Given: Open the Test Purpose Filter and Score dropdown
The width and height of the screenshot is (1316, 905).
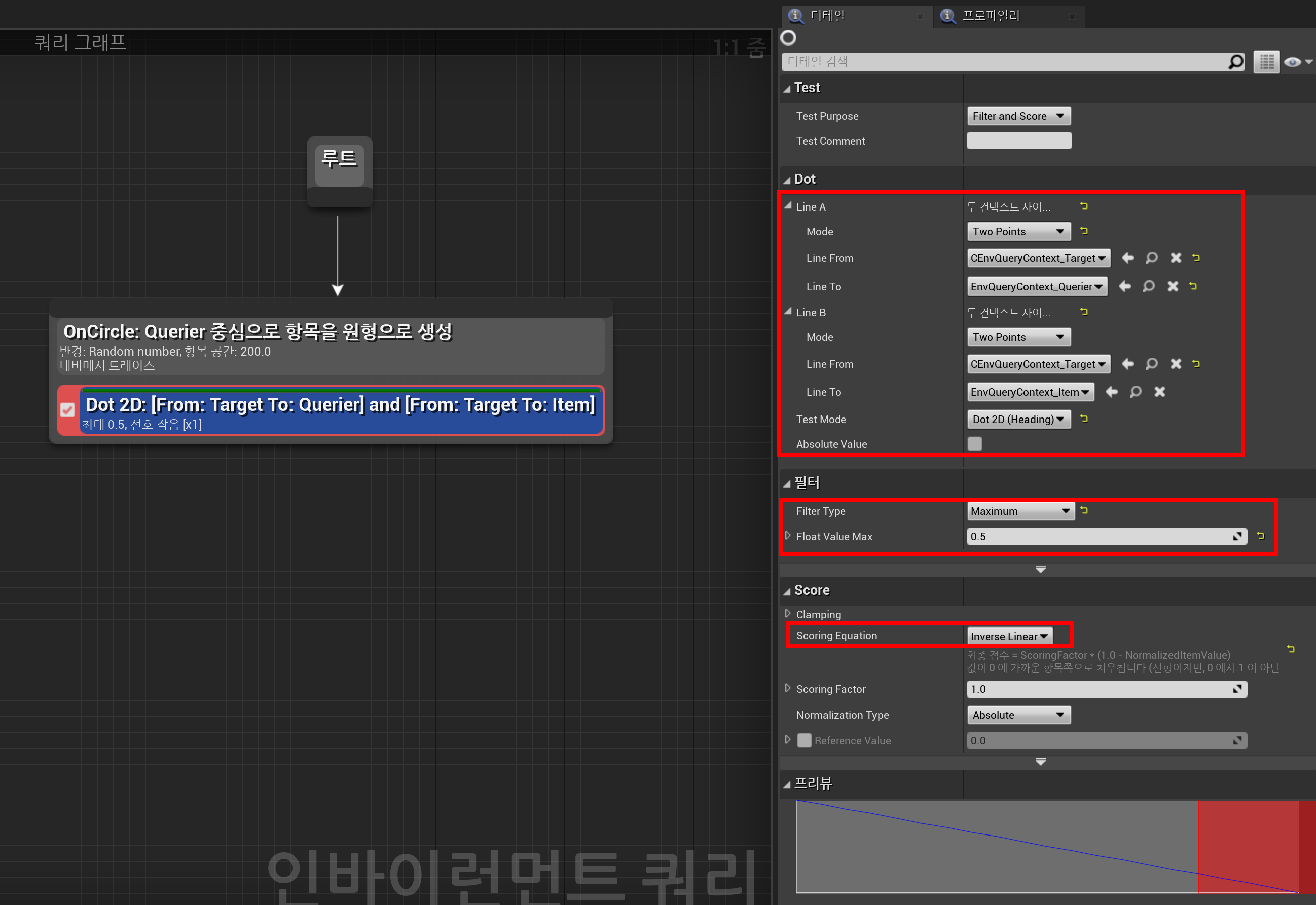Looking at the screenshot, I should click(x=1018, y=116).
